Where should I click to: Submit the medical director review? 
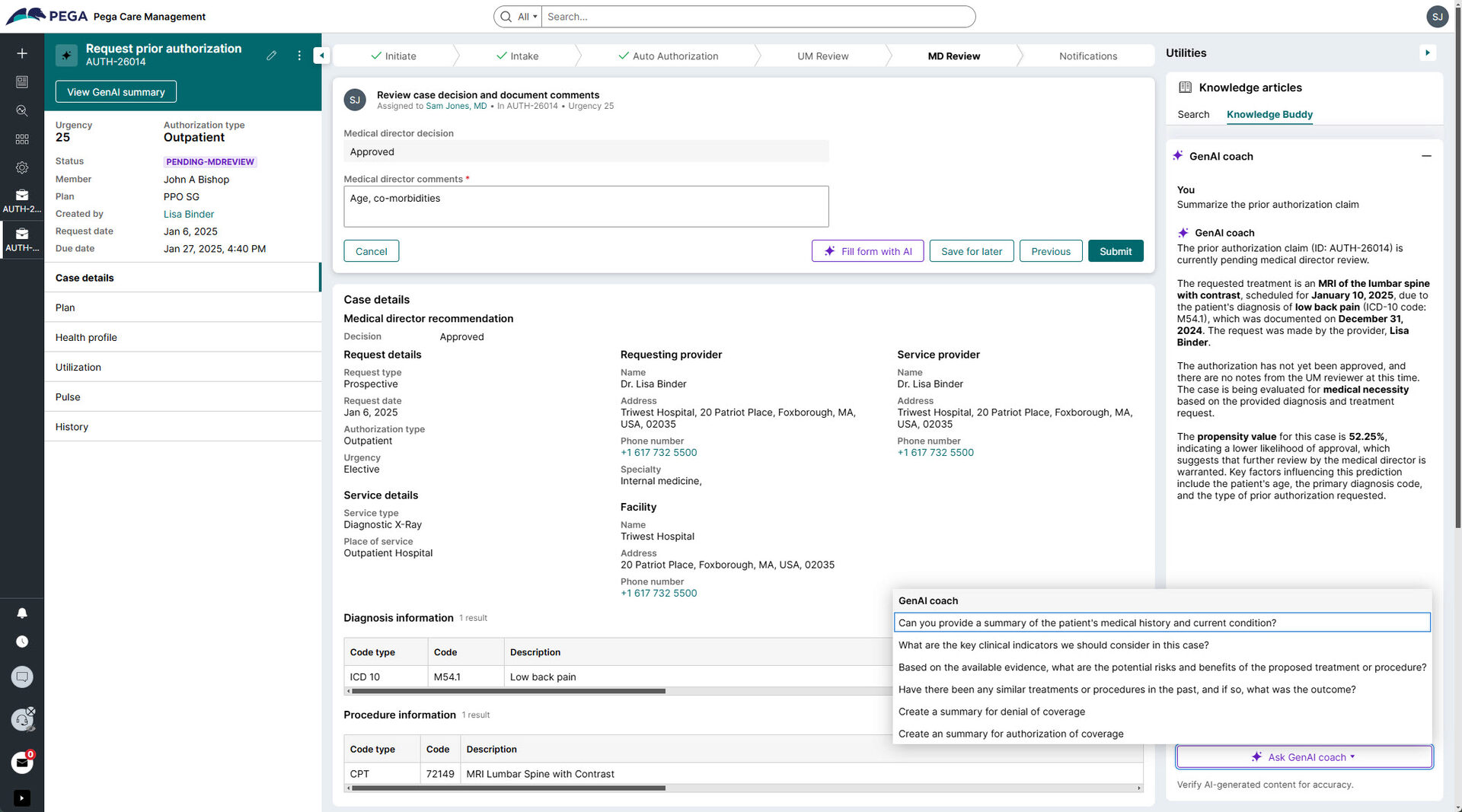1115,251
